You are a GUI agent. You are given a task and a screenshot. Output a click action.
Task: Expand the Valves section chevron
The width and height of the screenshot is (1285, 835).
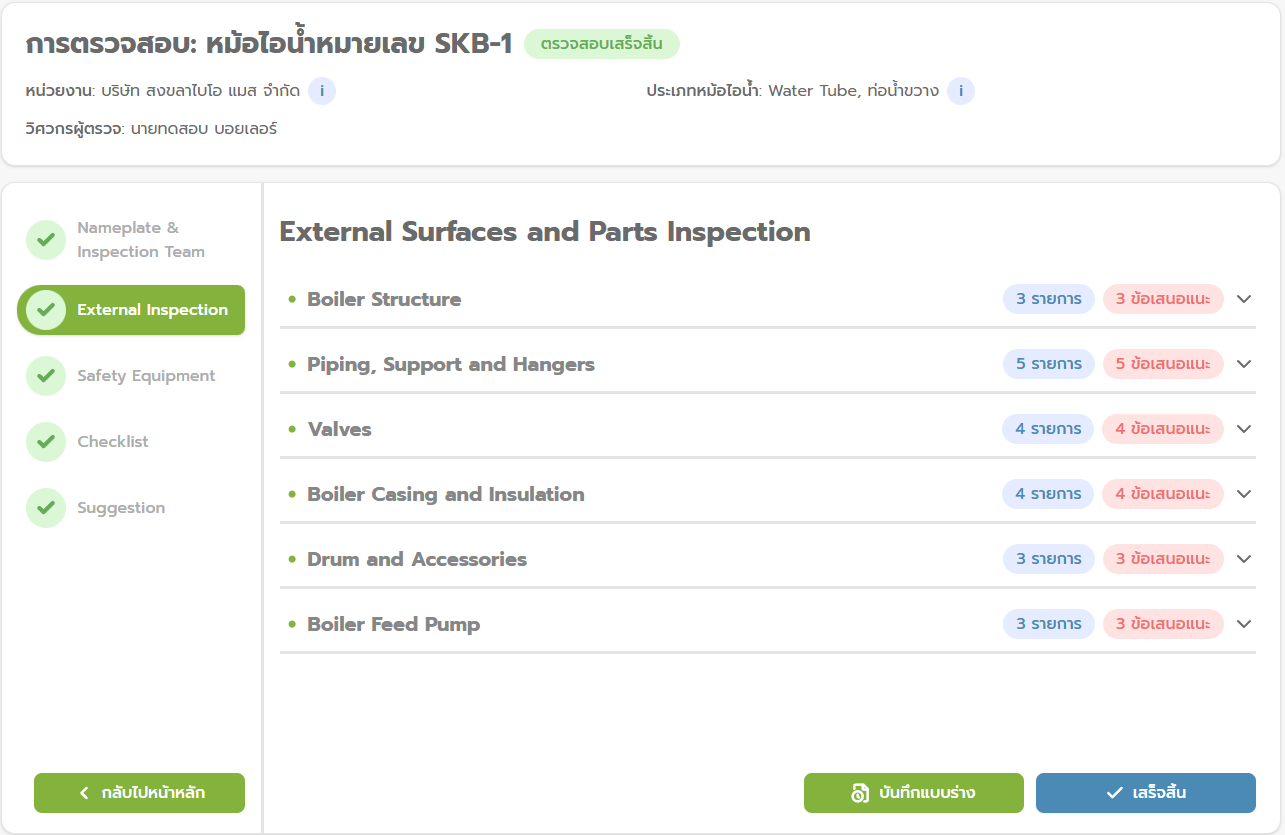[x=1244, y=429]
